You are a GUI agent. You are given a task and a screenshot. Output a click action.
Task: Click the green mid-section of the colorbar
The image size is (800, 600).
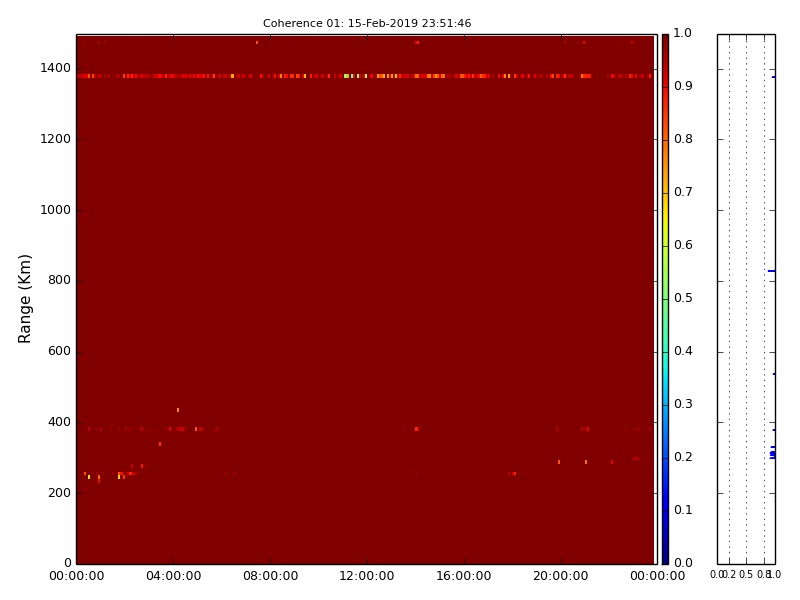coord(665,299)
